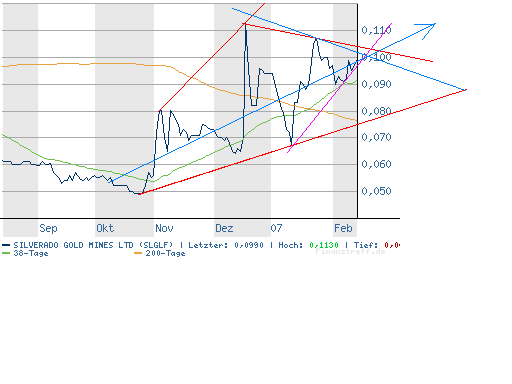The width and height of the screenshot is (512, 384).
Task: Select the Dez month label
Action: tap(224, 228)
